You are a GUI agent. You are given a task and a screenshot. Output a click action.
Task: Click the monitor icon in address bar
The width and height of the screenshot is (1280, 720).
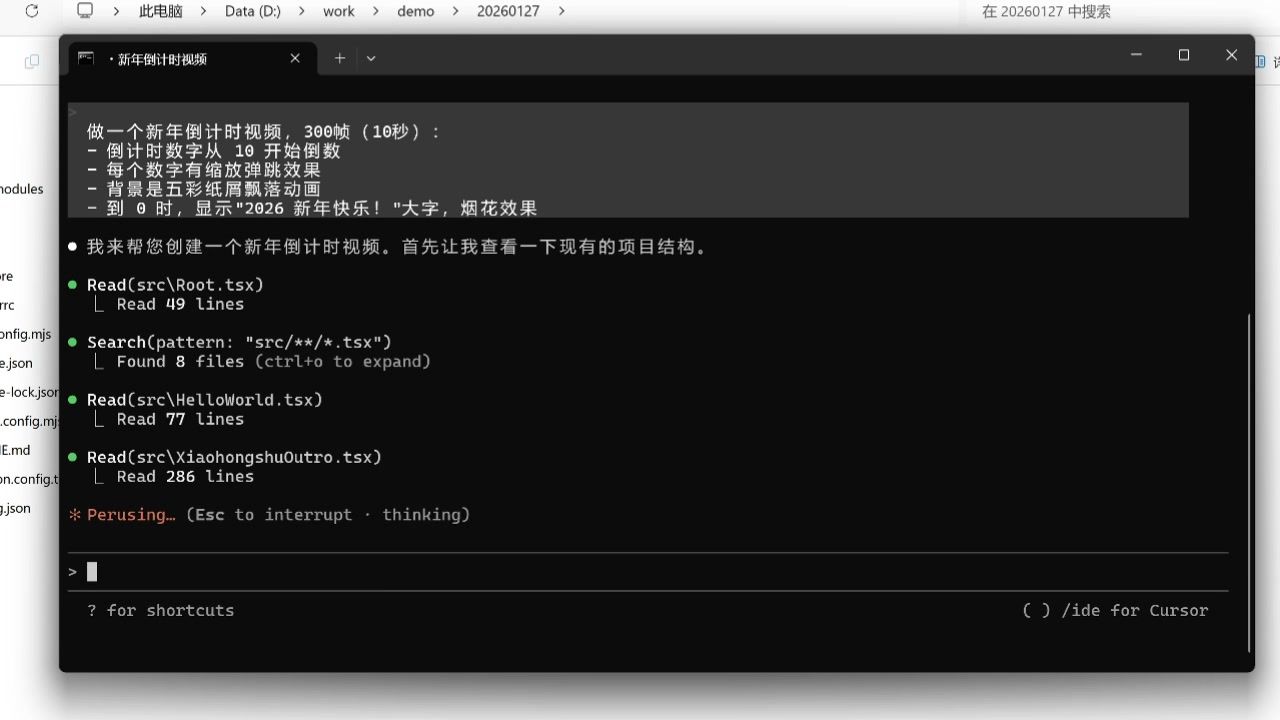pyautogui.click(x=85, y=11)
